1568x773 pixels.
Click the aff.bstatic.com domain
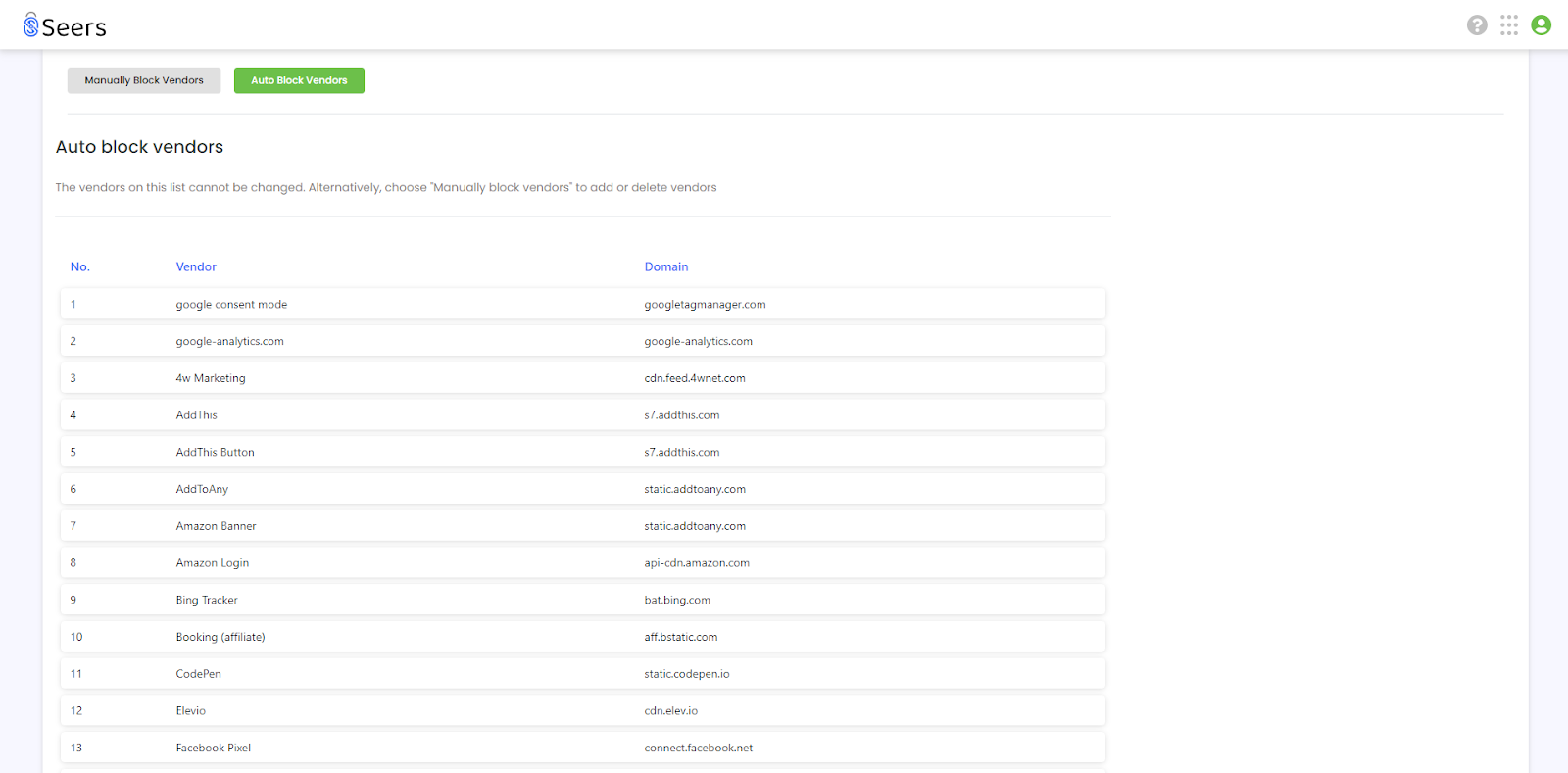681,638
